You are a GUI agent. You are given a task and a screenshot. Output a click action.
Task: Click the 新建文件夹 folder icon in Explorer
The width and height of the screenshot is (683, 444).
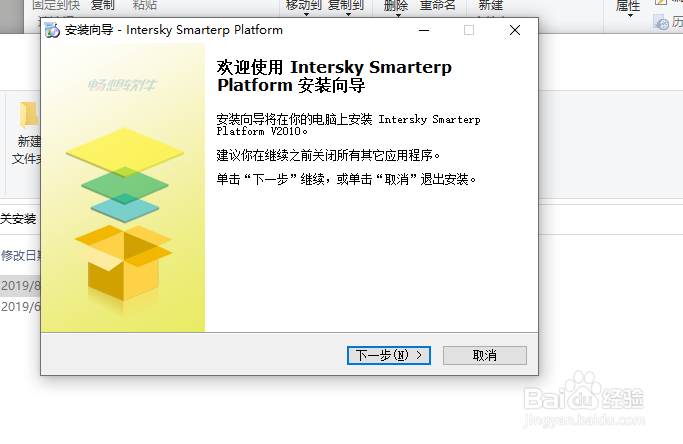point(30,115)
